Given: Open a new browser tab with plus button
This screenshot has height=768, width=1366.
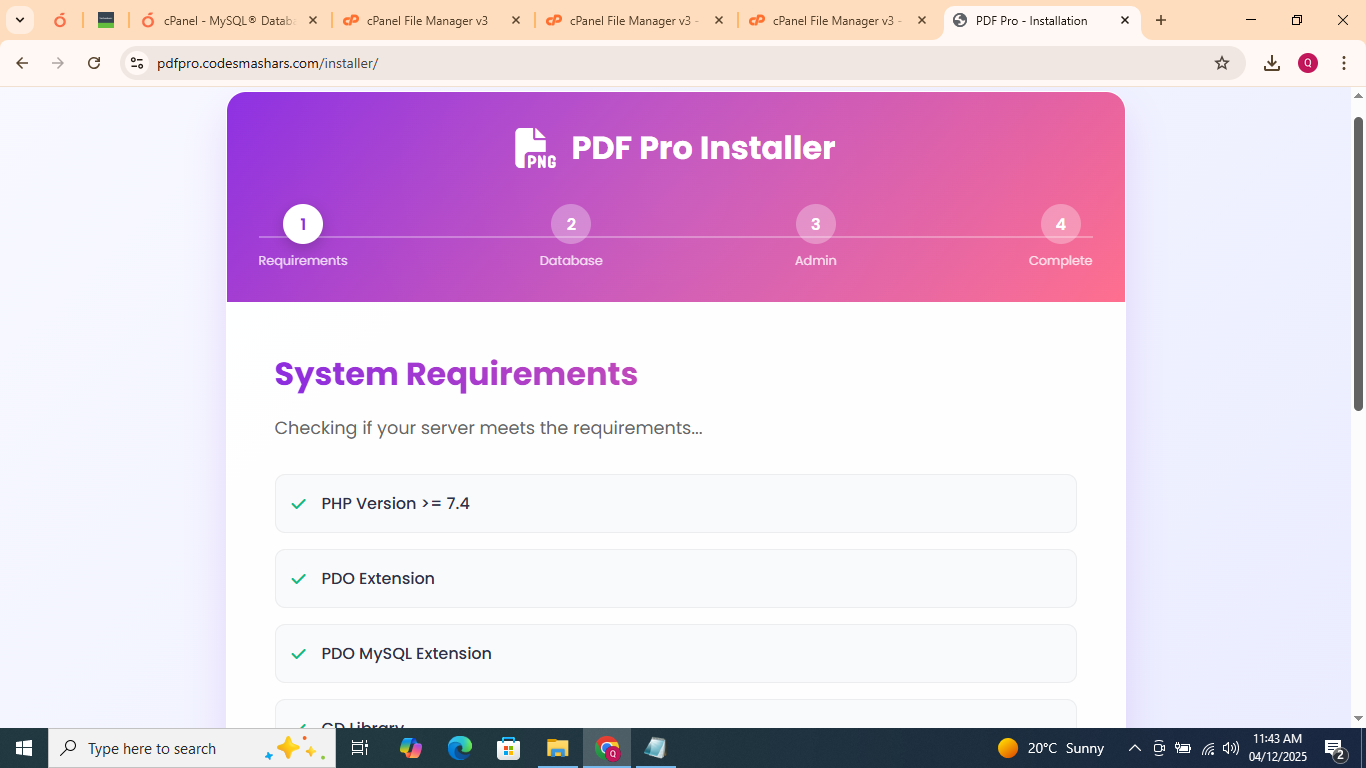Looking at the screenshot, I should click(x=1161, y=20).
